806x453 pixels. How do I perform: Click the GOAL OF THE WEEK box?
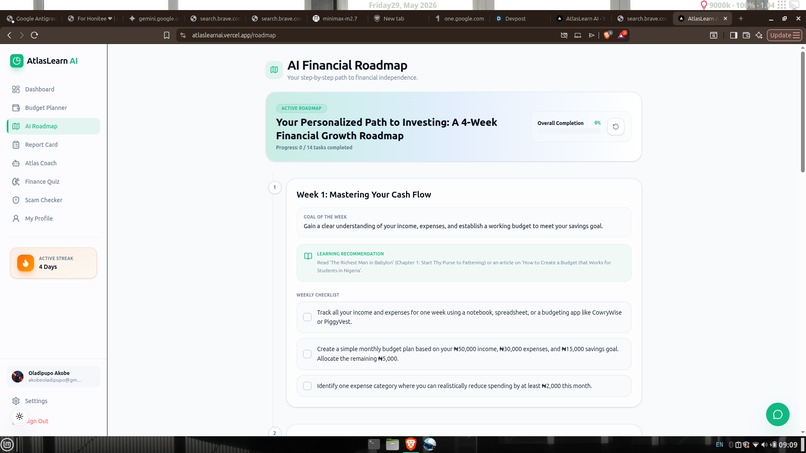(464, 222)
